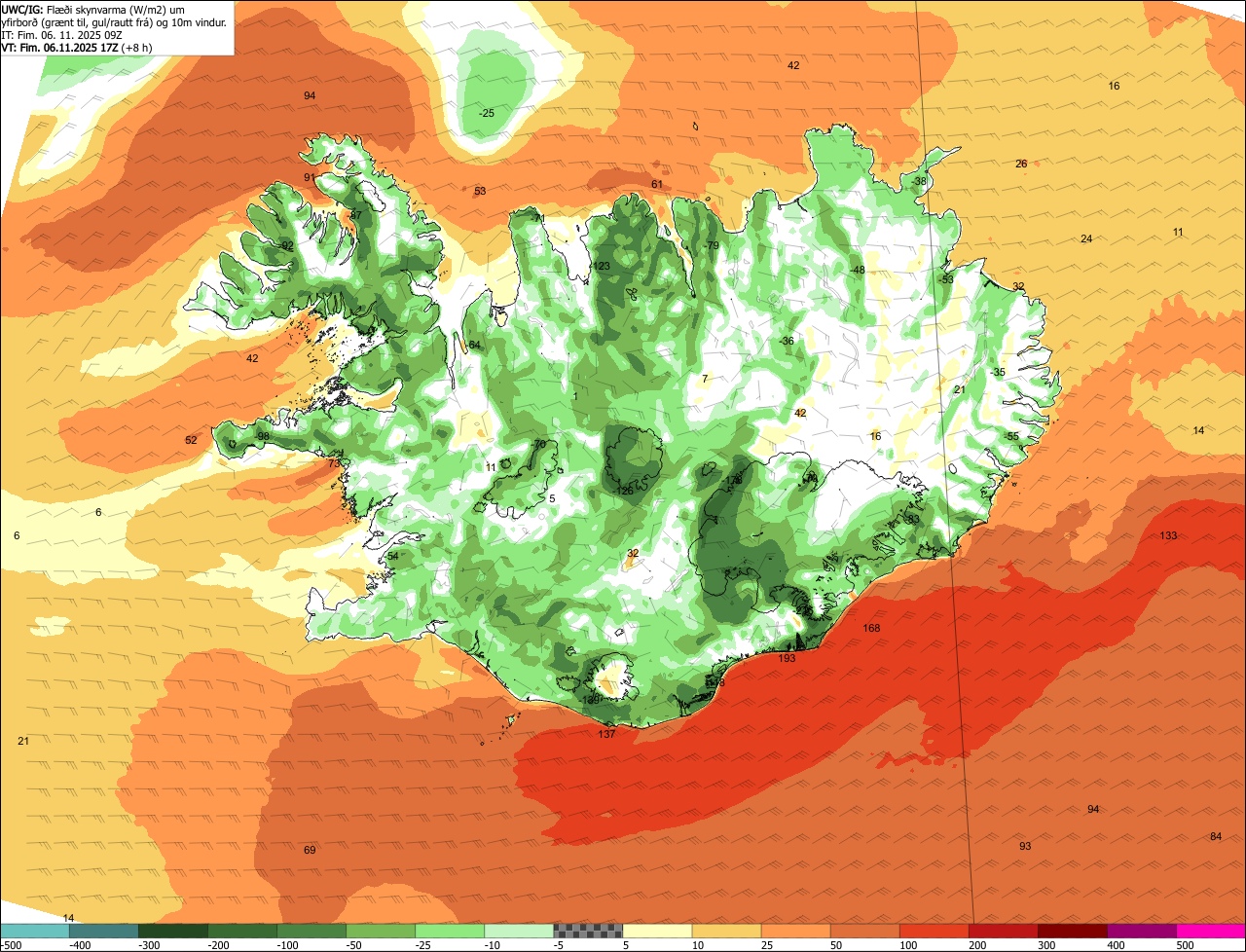Click the legend swatch between 300 and 400

point(1073,931)
